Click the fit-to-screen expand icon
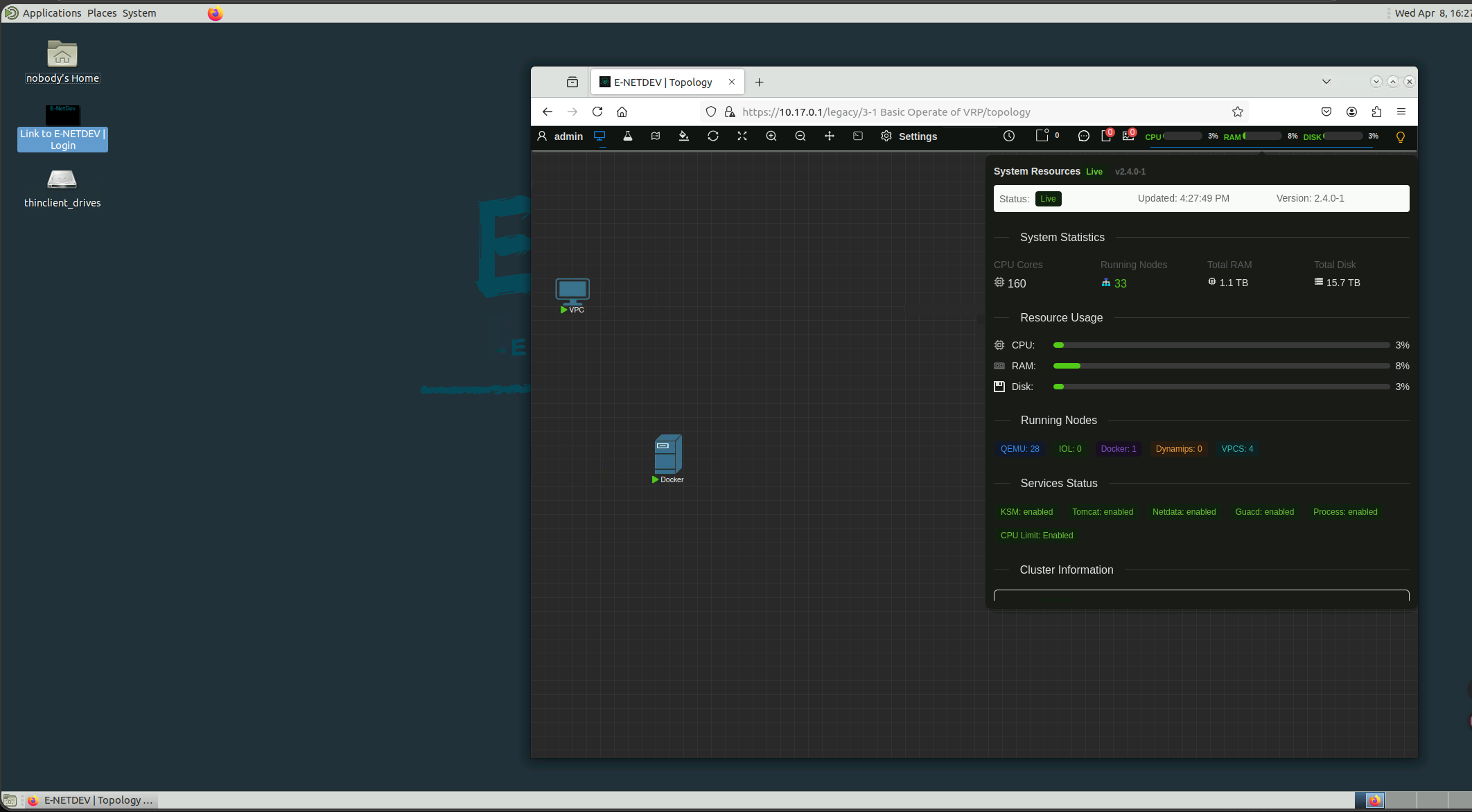1472x812 pixels. click(742, 136)
